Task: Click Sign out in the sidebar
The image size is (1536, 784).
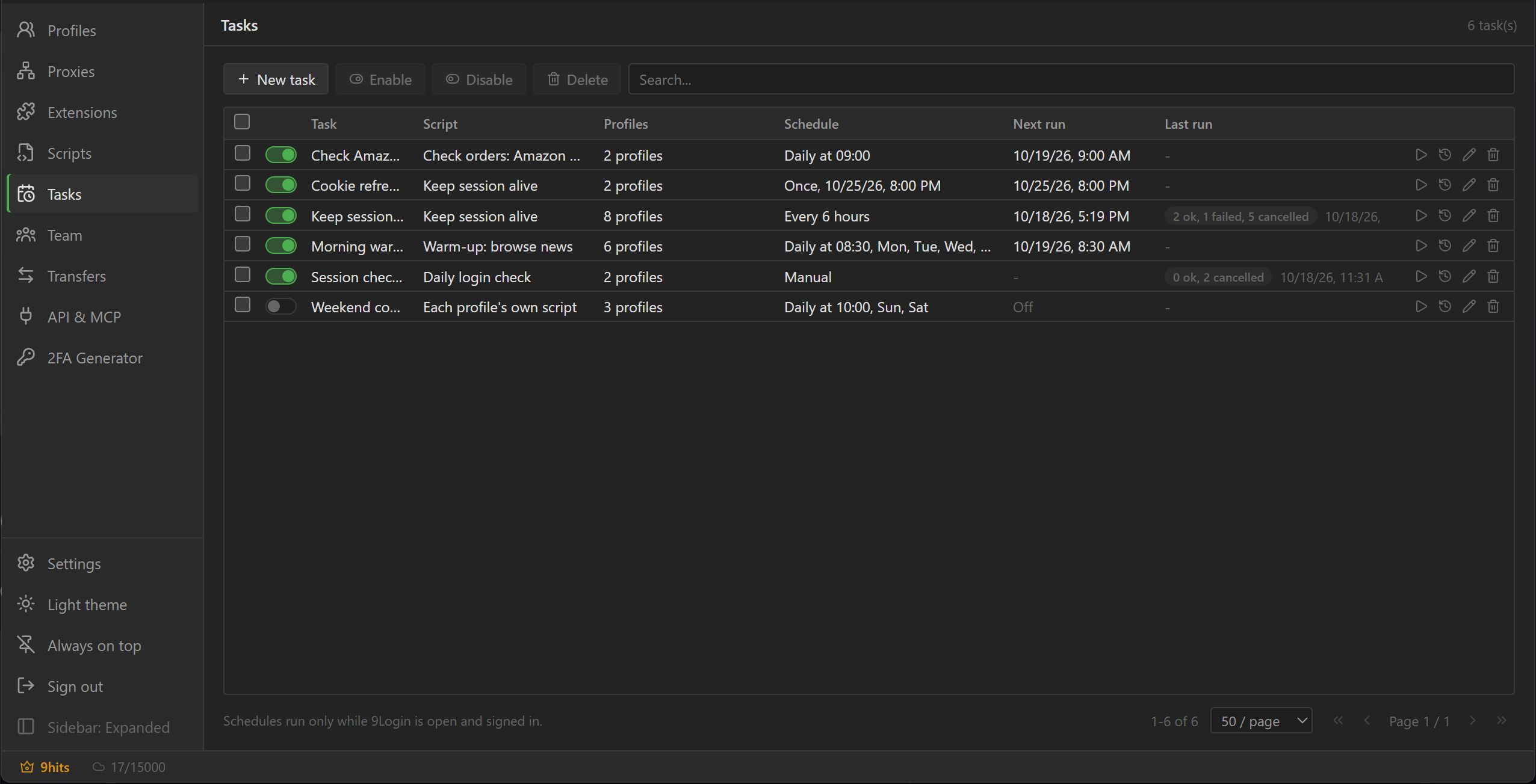Action: [102, 687]
